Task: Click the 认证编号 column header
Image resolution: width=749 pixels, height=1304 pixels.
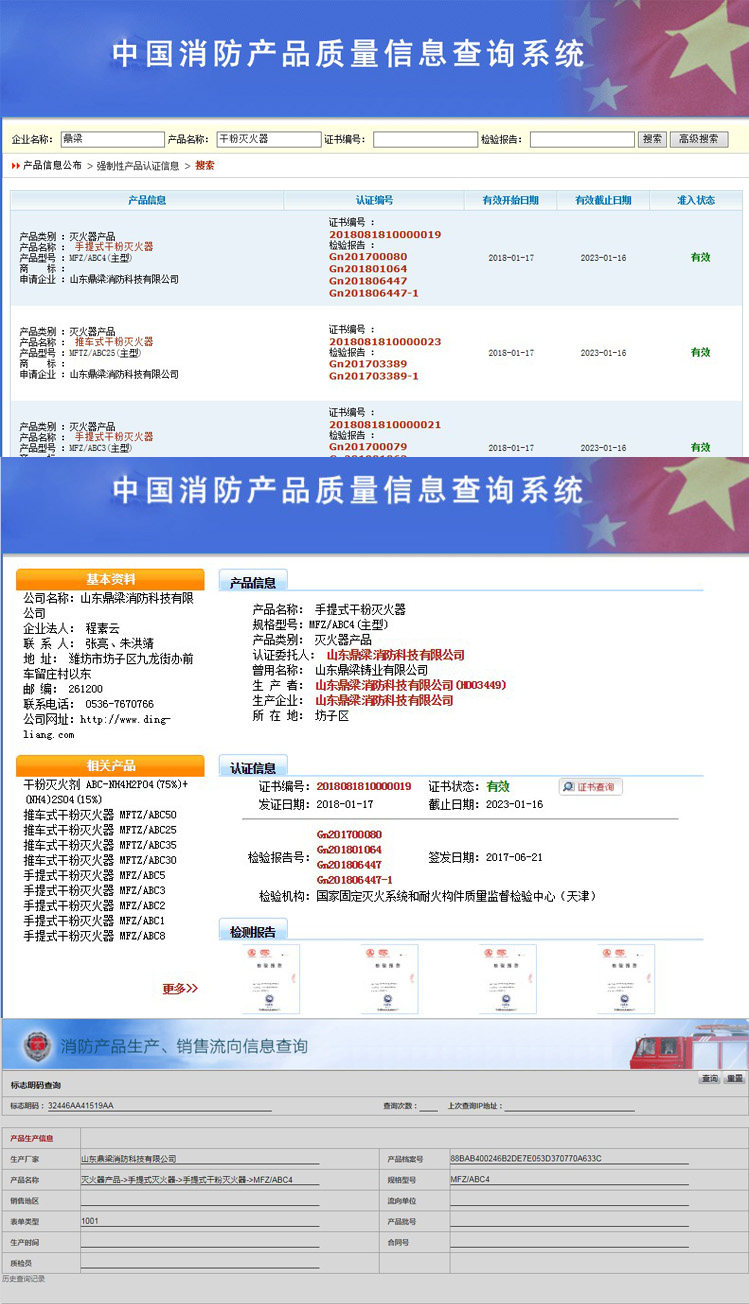Action: click(x=374, y=201)
